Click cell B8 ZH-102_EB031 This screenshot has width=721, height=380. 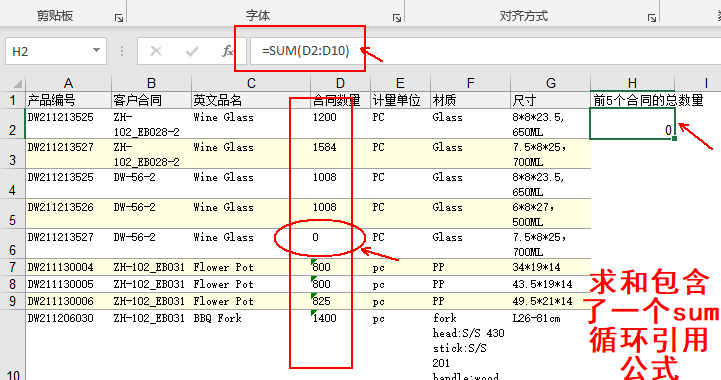pos(151,284)
